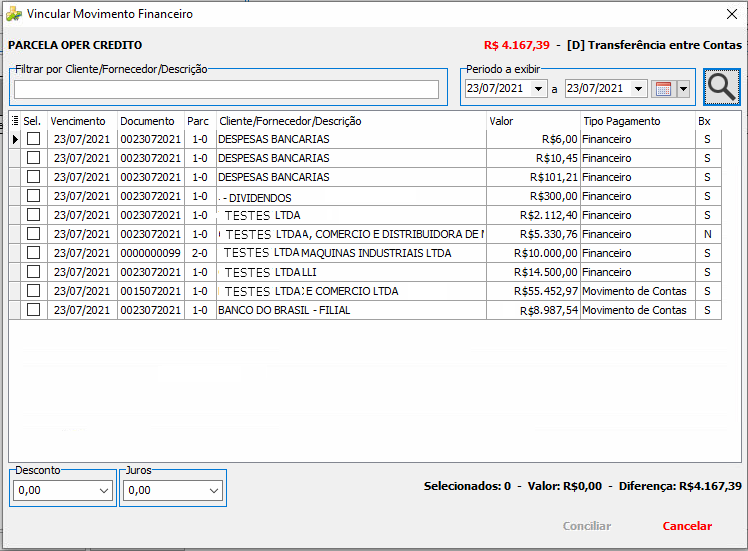Click the value R$10.000,00
The width and height of the screenshot is (748, 551).
click(546, 253)
